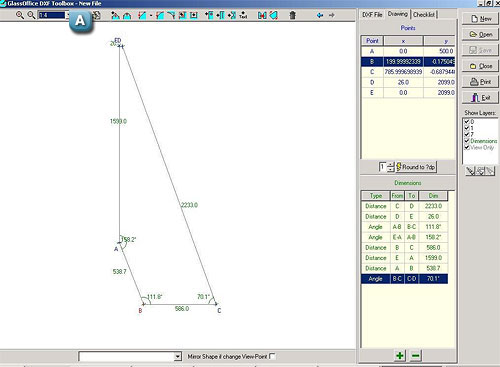Click the first add-point cyan tool icon

(x=209, y=15)
